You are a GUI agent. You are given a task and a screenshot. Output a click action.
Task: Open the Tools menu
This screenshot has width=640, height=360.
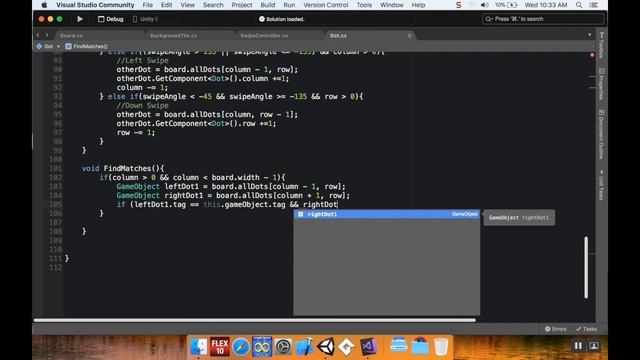(x=364, y=5)
